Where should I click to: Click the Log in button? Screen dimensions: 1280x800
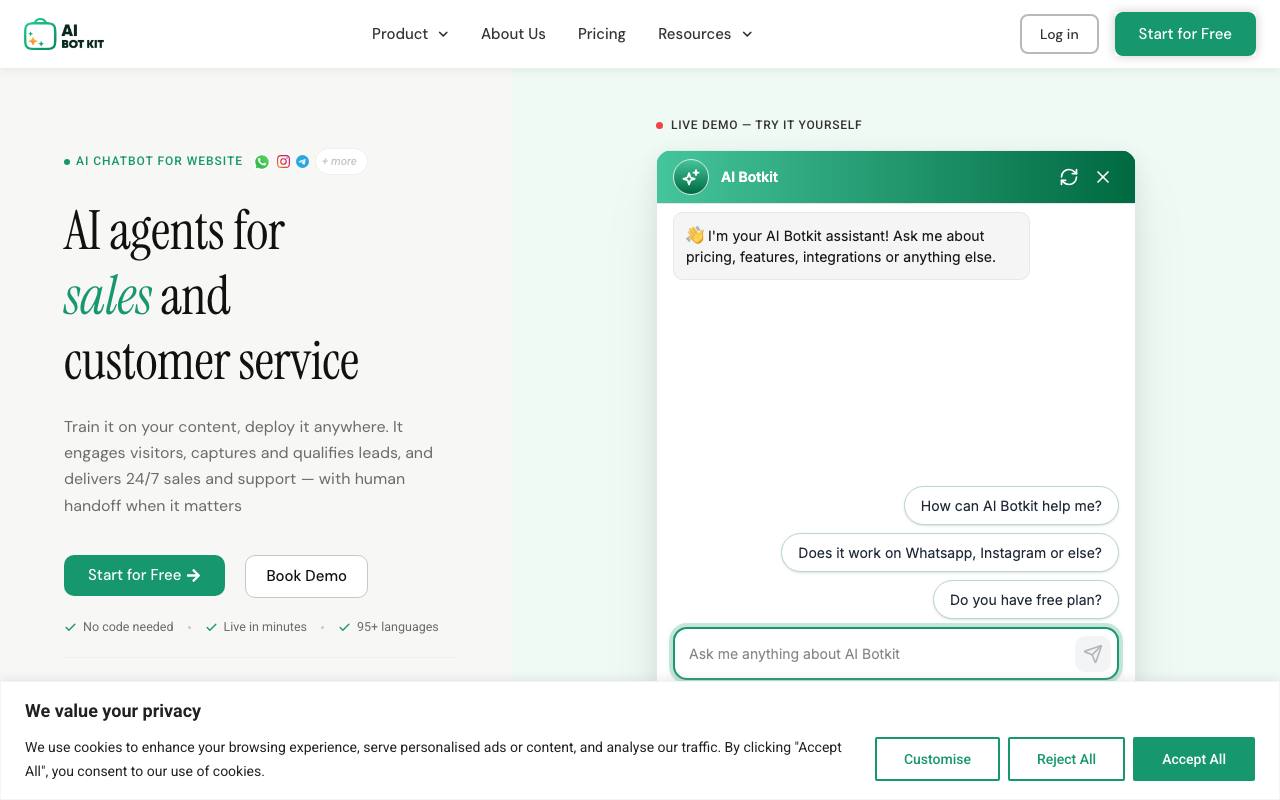click(x=1059, y=34)
